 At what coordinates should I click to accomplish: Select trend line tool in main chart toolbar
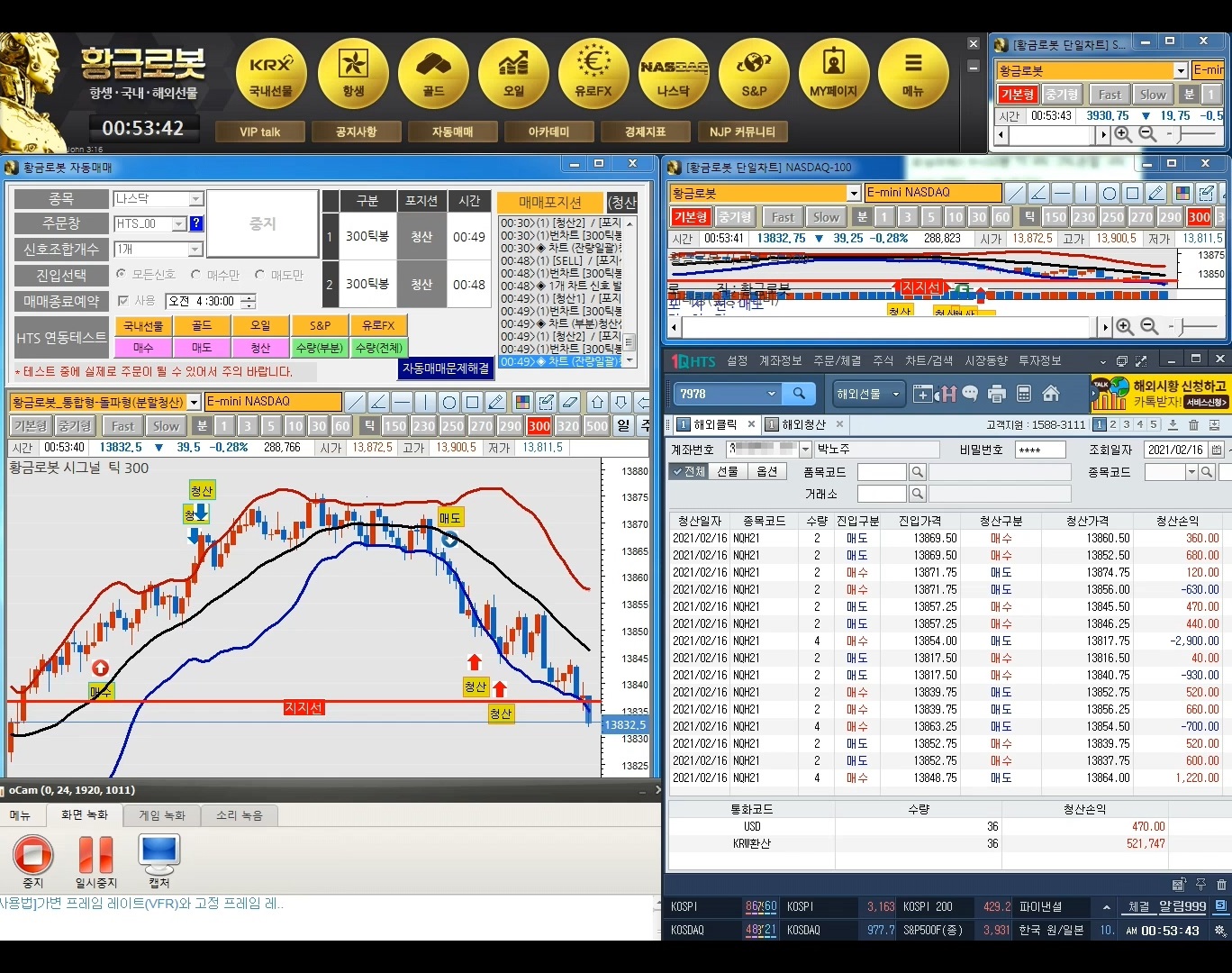point(356,402)
